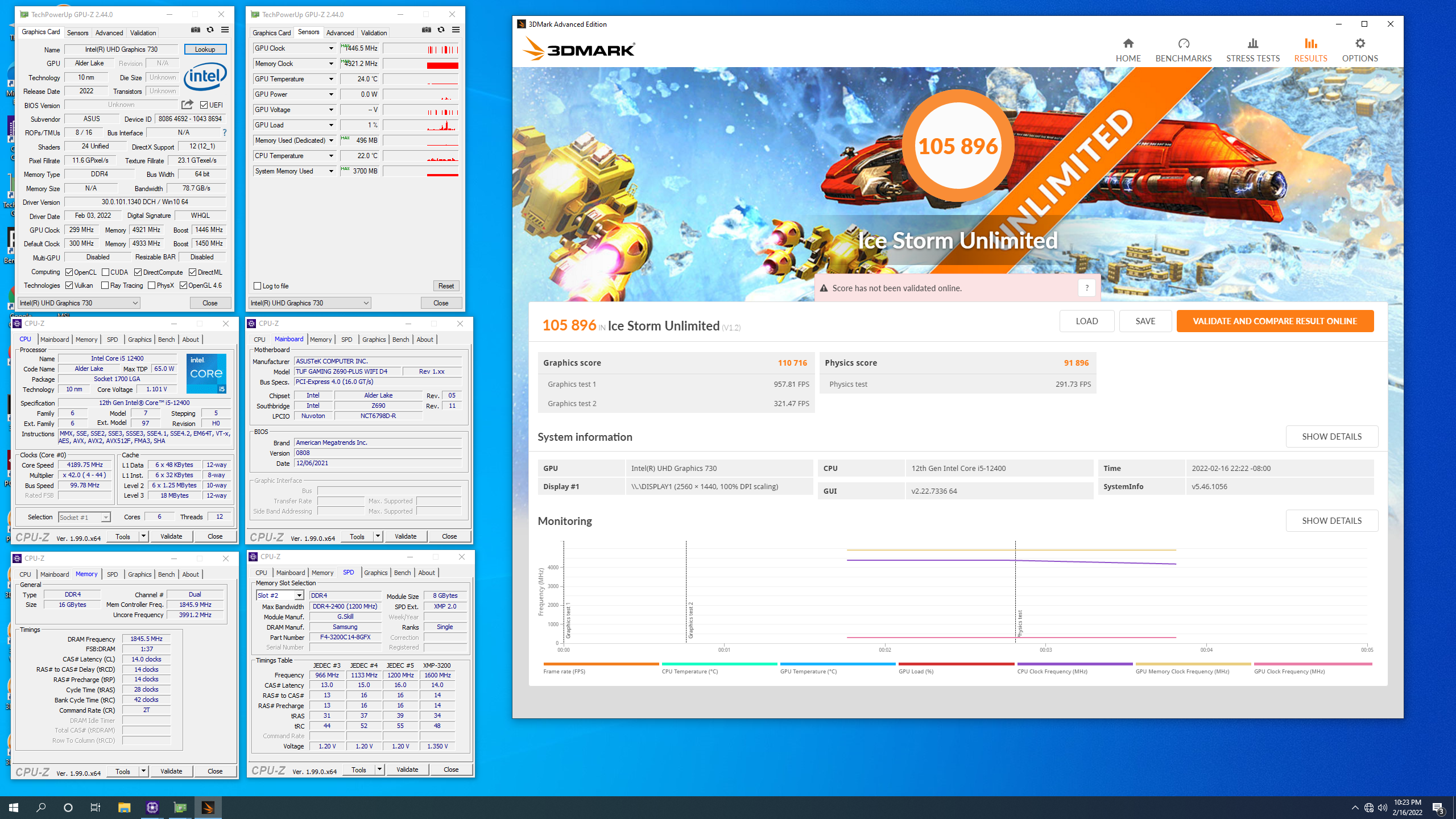Expand the GPU Power sensor dropdown

(331, 94)
